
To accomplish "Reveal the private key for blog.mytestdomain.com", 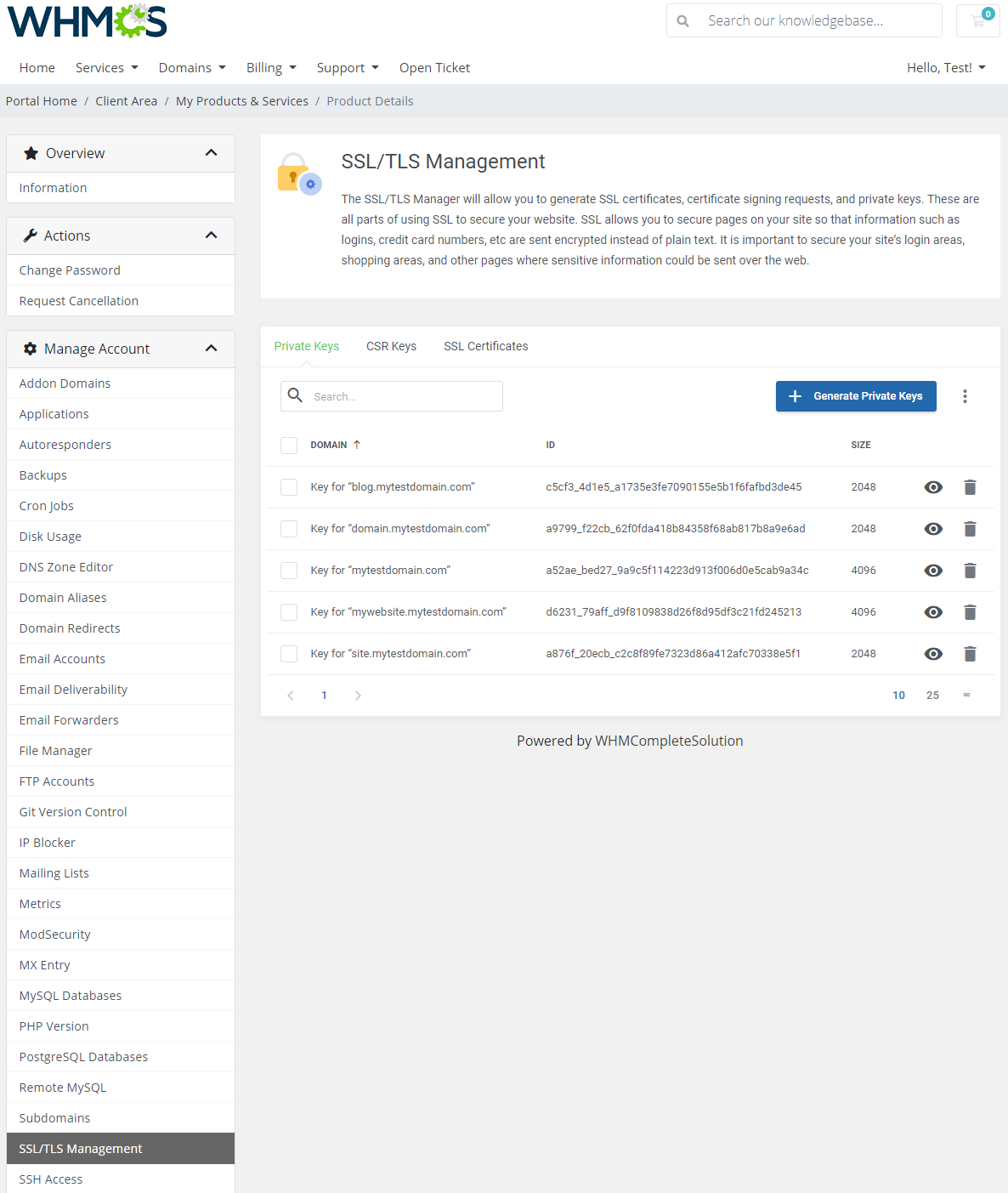I will tap(933, 486).
